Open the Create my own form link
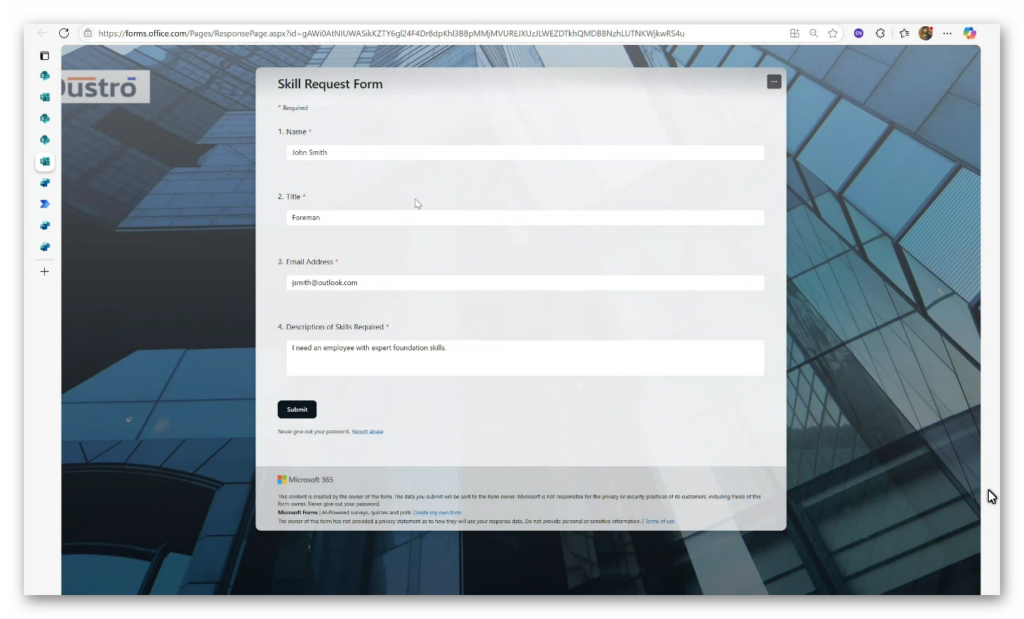Viewport: 1024px width, 619px height. tap(437, 513)
